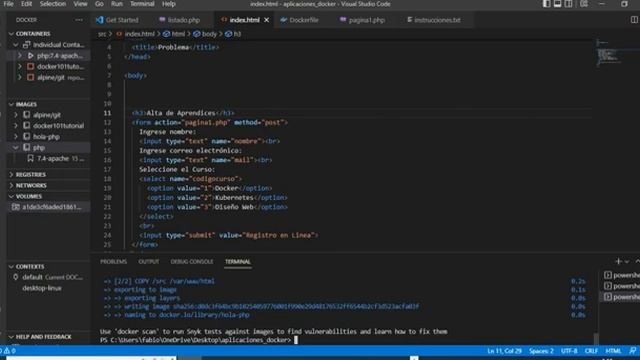Expand the php:7.4-apache container

tap(20, 56)
